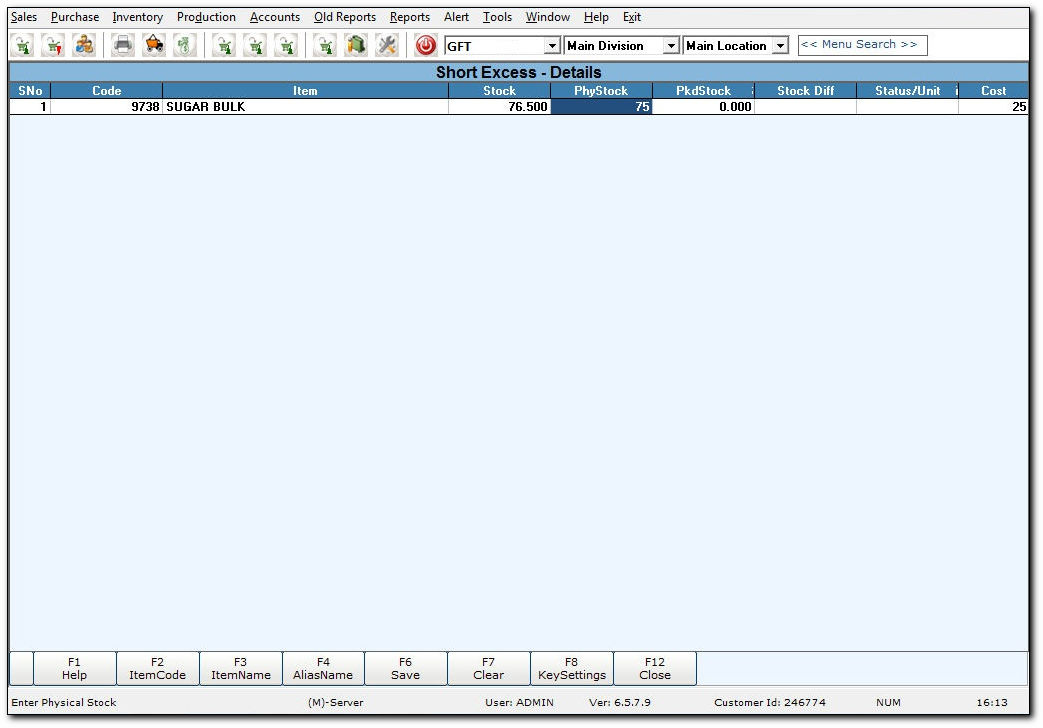
Task: Click the F3 ItemName button
Action: [241, 668]
